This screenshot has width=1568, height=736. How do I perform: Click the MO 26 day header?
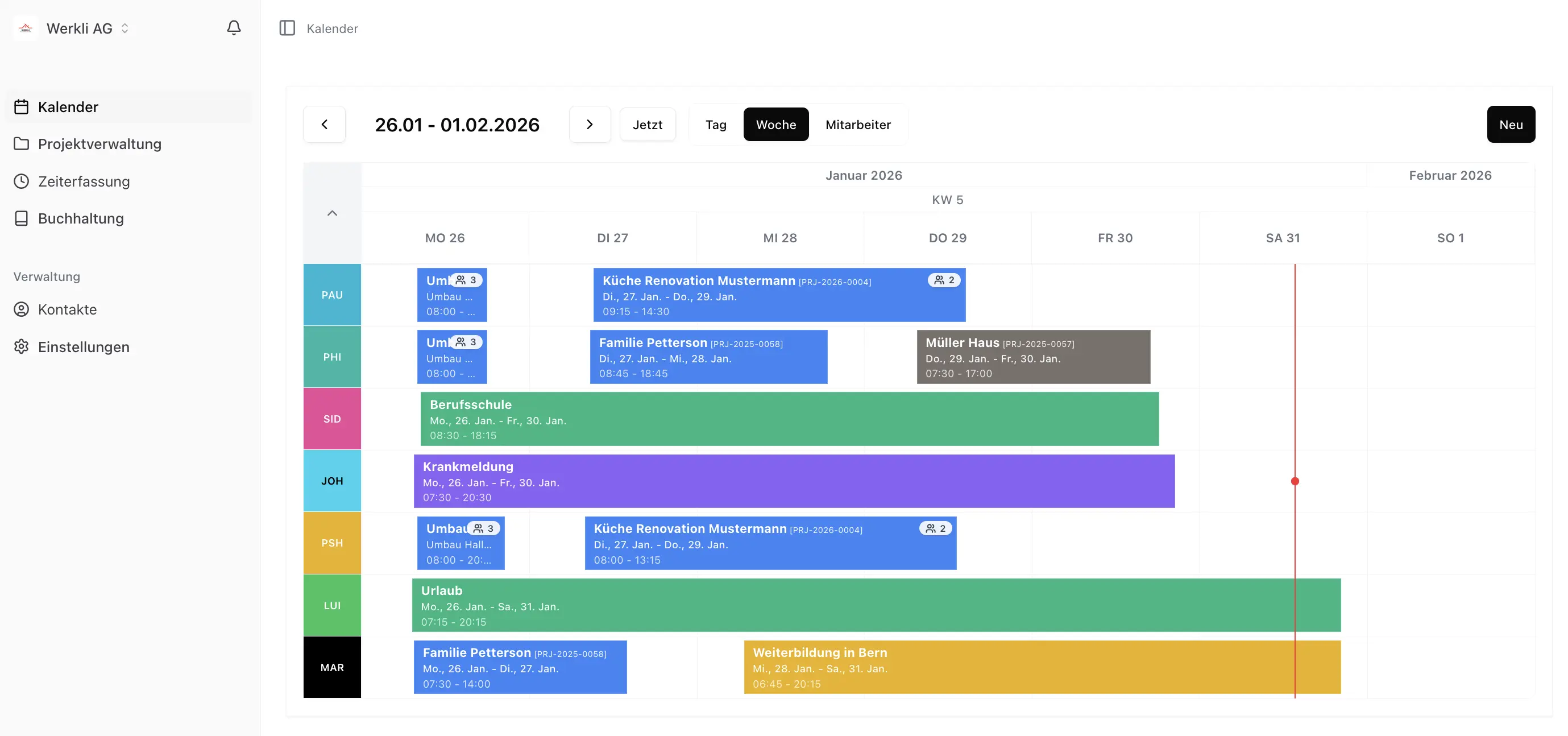pos(445,238)
